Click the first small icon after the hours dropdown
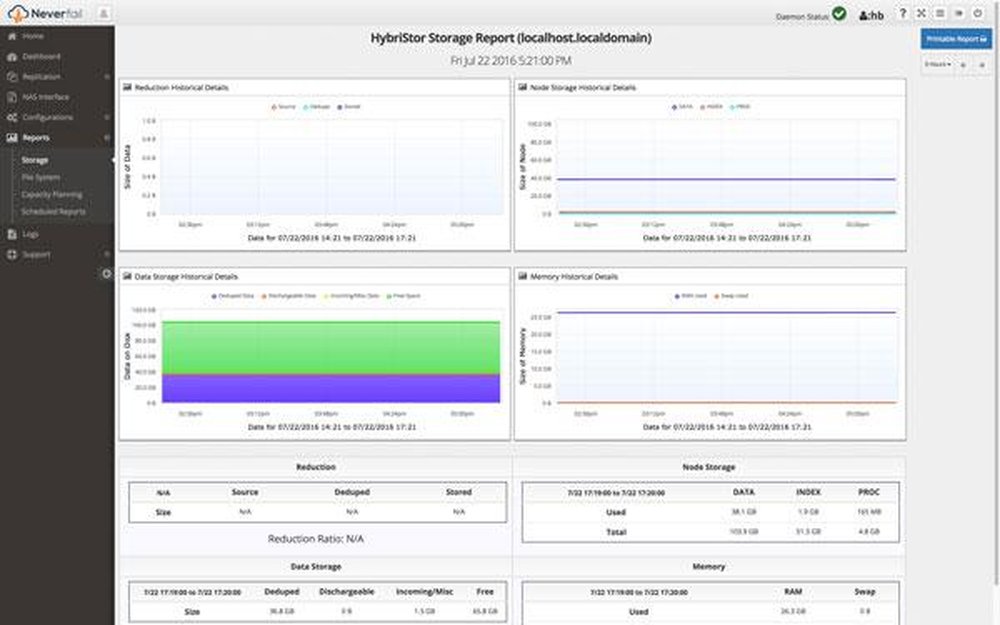 pyautogui.click(x=964, y=65)
